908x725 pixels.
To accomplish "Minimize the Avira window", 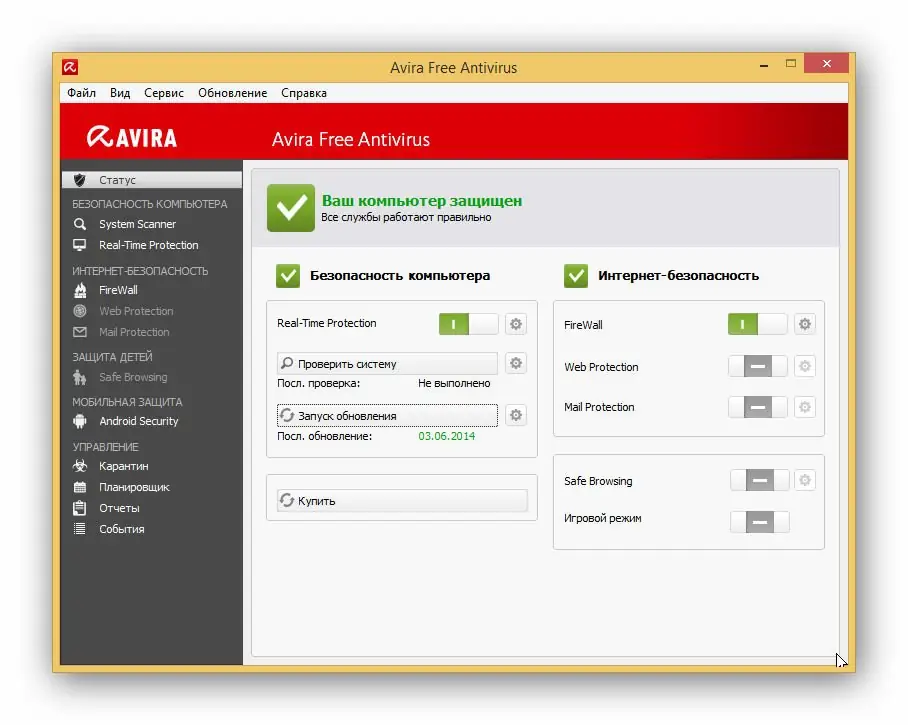I will 764,65.
